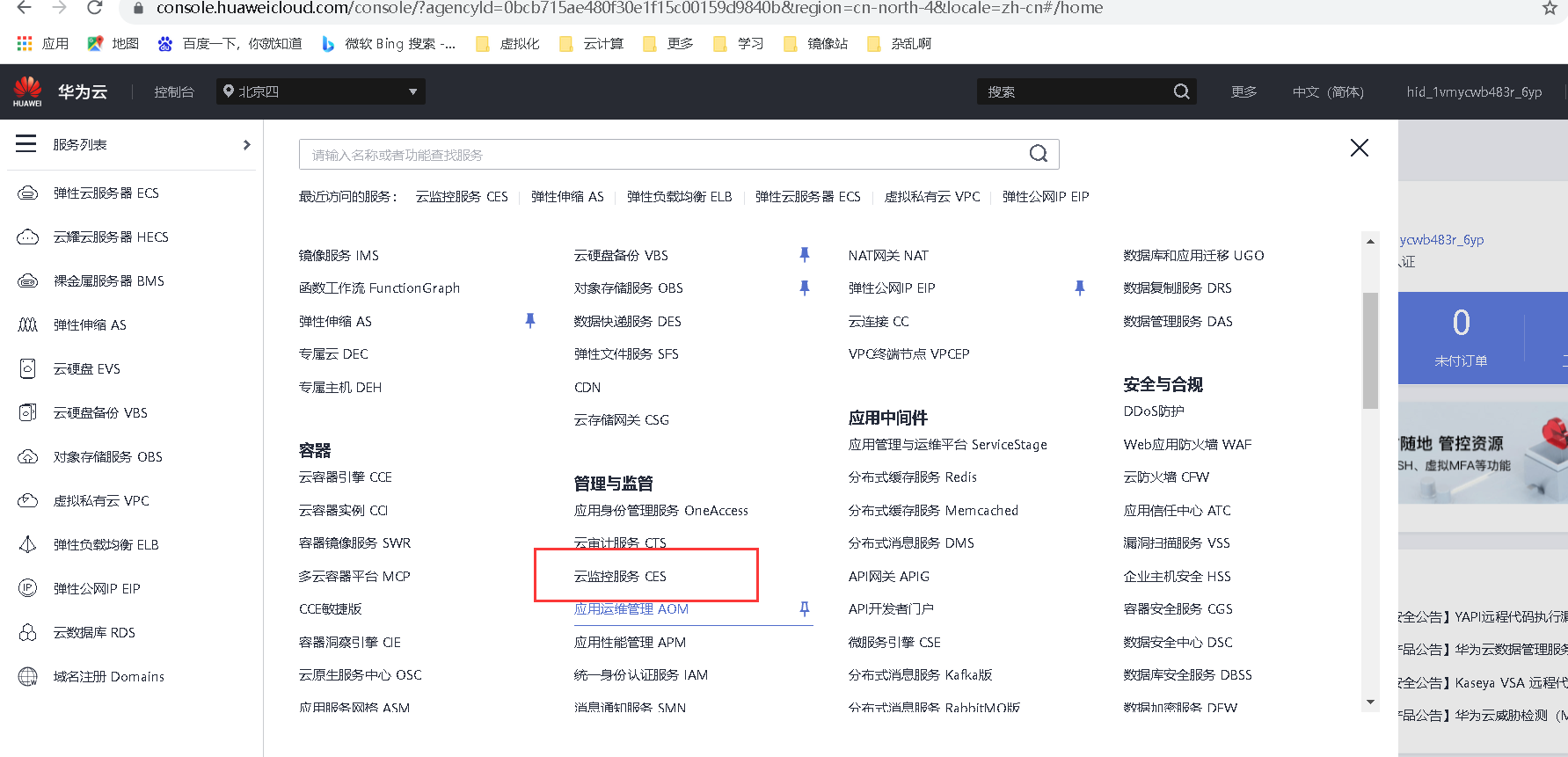Screen dimensions: 1568x757
Task: Open Web应用防火墙 WAF link
Action: (x=1187, y=444)
